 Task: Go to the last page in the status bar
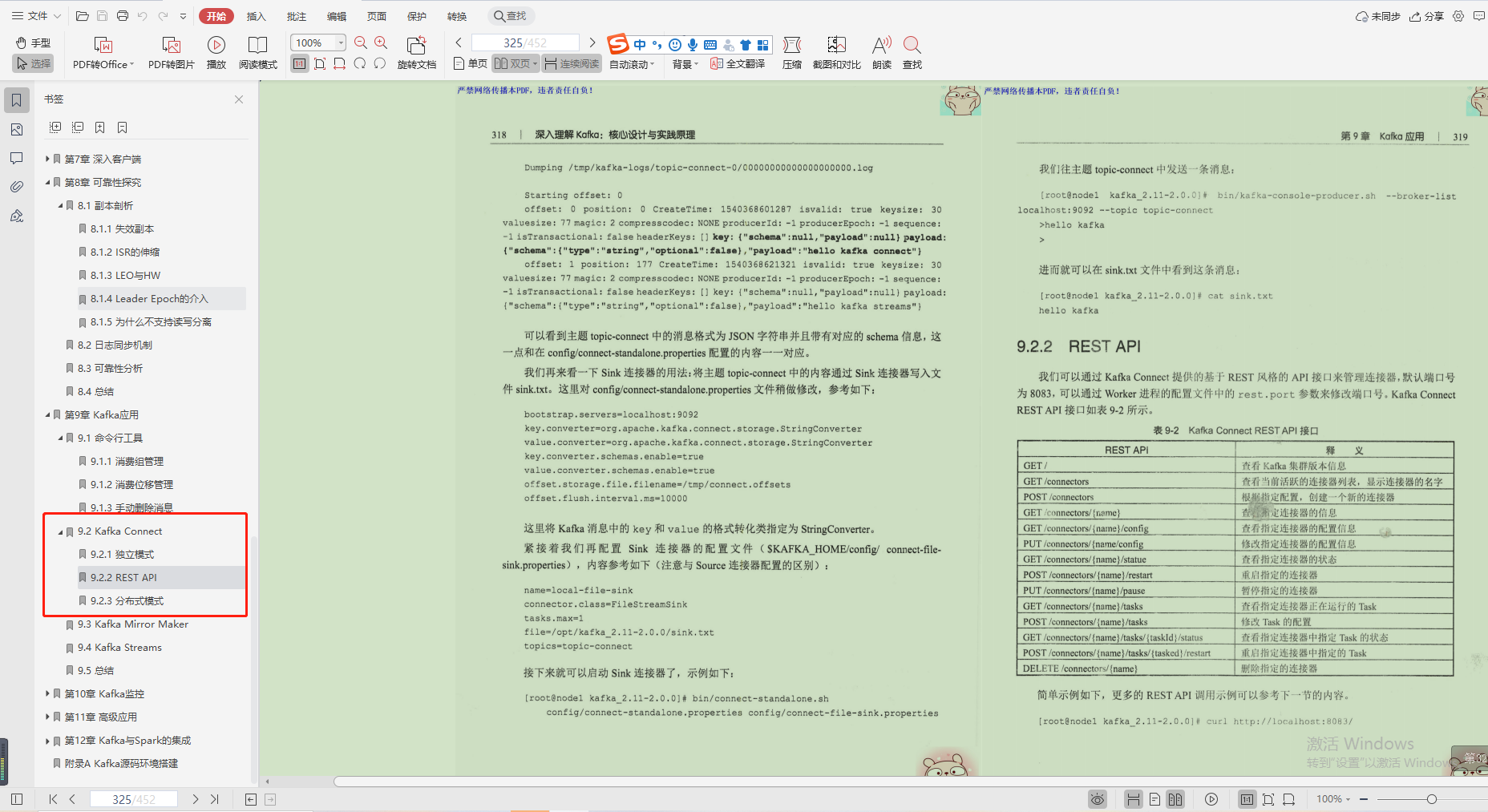pos(214,799)
